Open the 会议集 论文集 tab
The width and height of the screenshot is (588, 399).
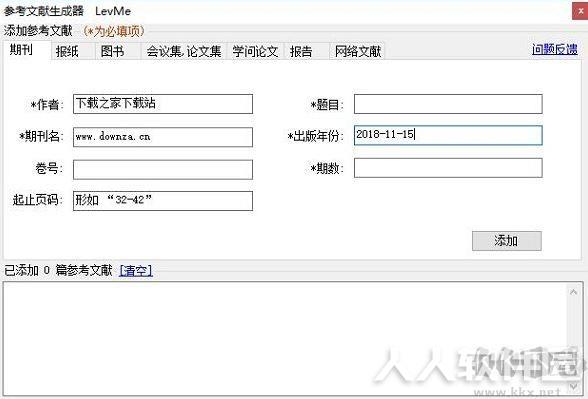(x=183, y=51)
